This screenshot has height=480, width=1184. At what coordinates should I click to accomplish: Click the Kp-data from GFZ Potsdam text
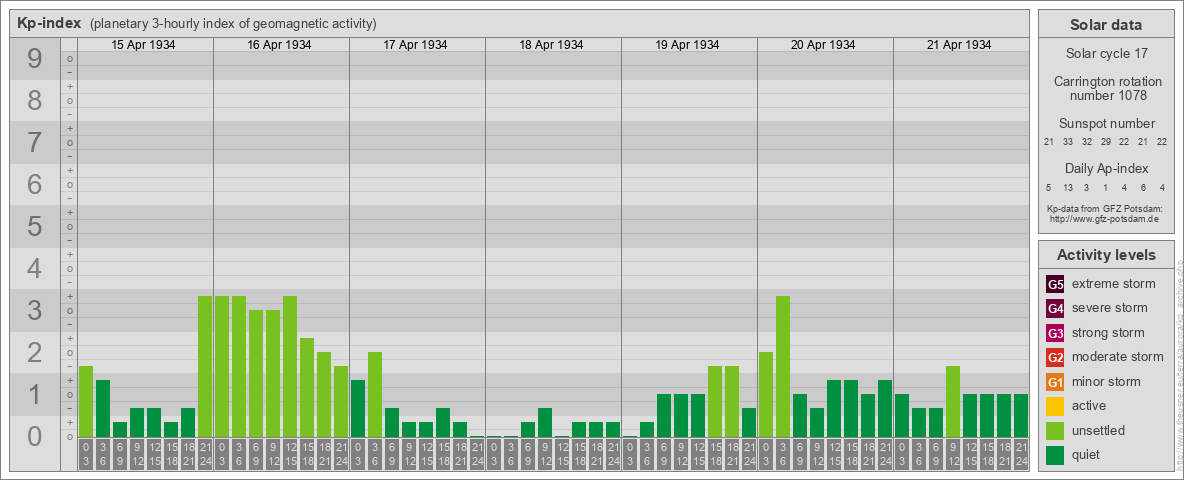(1103, 208)
